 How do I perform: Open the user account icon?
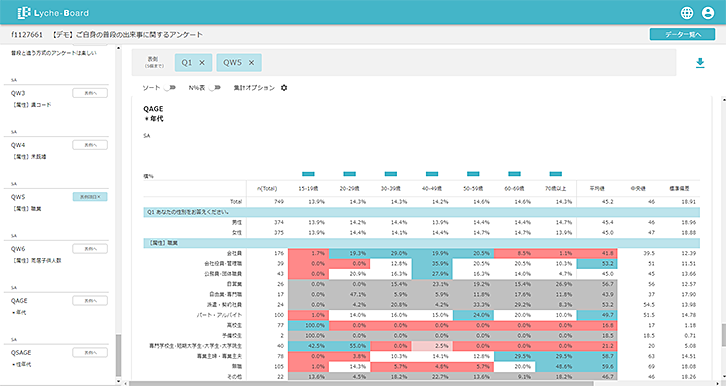(x=708, y=13)
